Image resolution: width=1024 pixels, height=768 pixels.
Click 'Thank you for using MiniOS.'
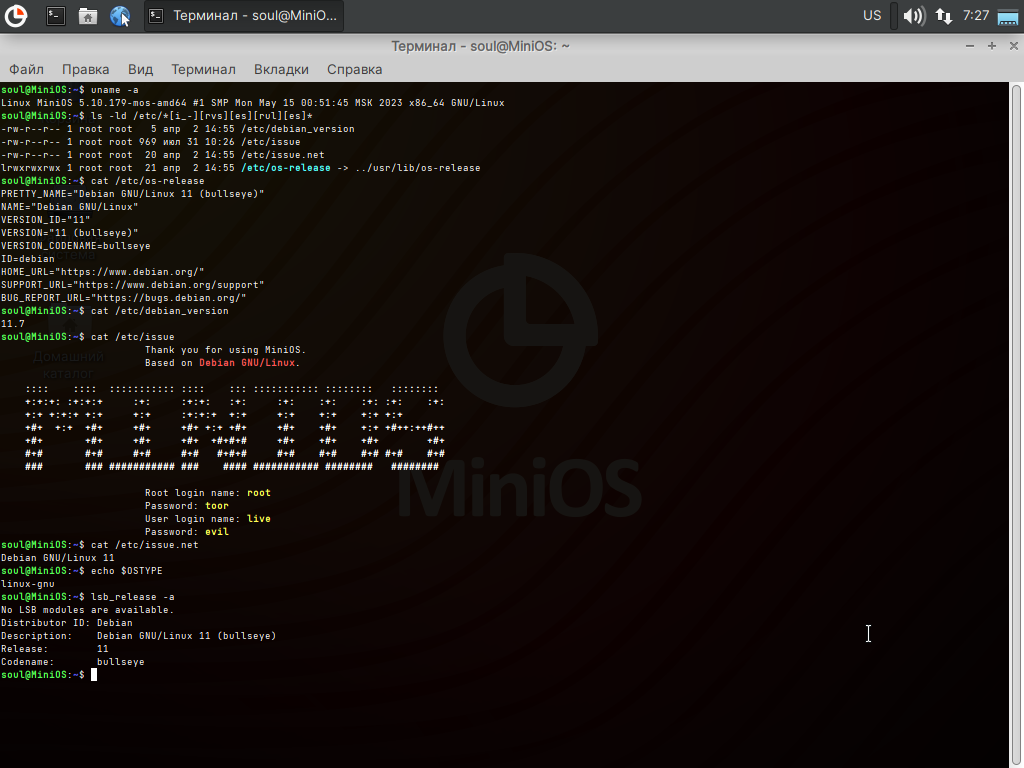(225, 350)
